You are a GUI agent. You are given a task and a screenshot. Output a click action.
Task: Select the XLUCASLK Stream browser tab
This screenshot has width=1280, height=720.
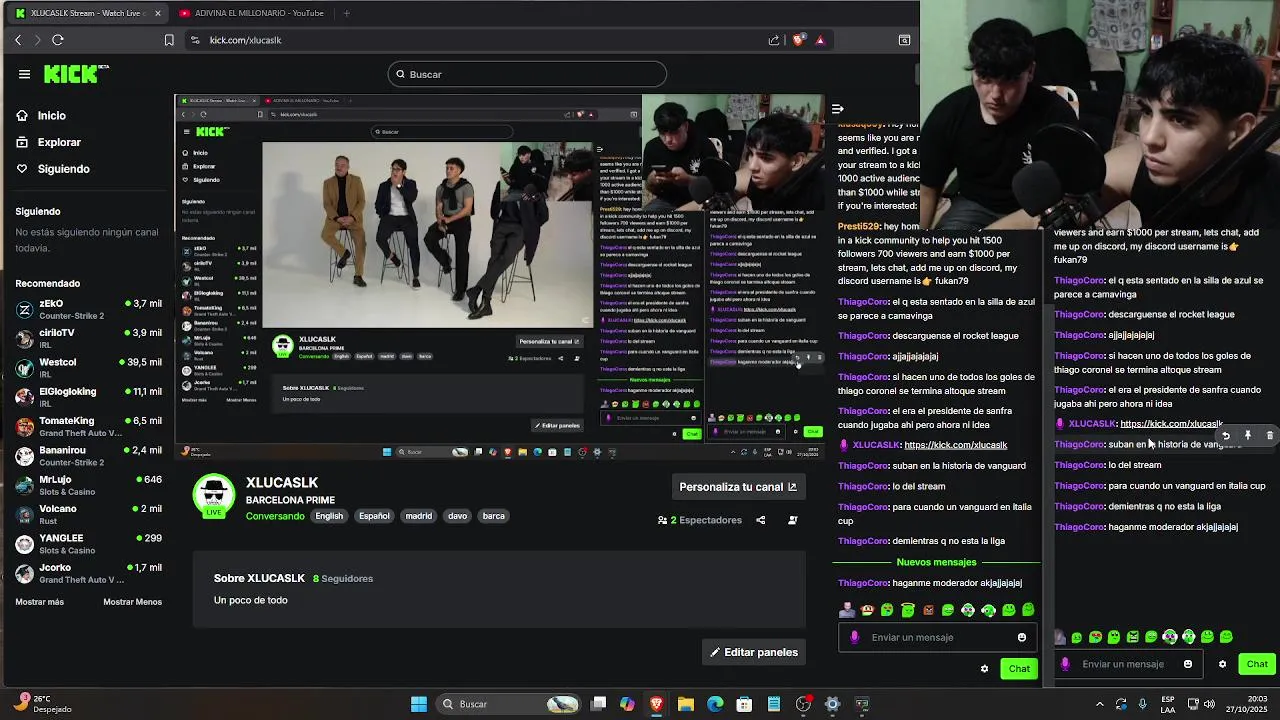pos(88,13)
